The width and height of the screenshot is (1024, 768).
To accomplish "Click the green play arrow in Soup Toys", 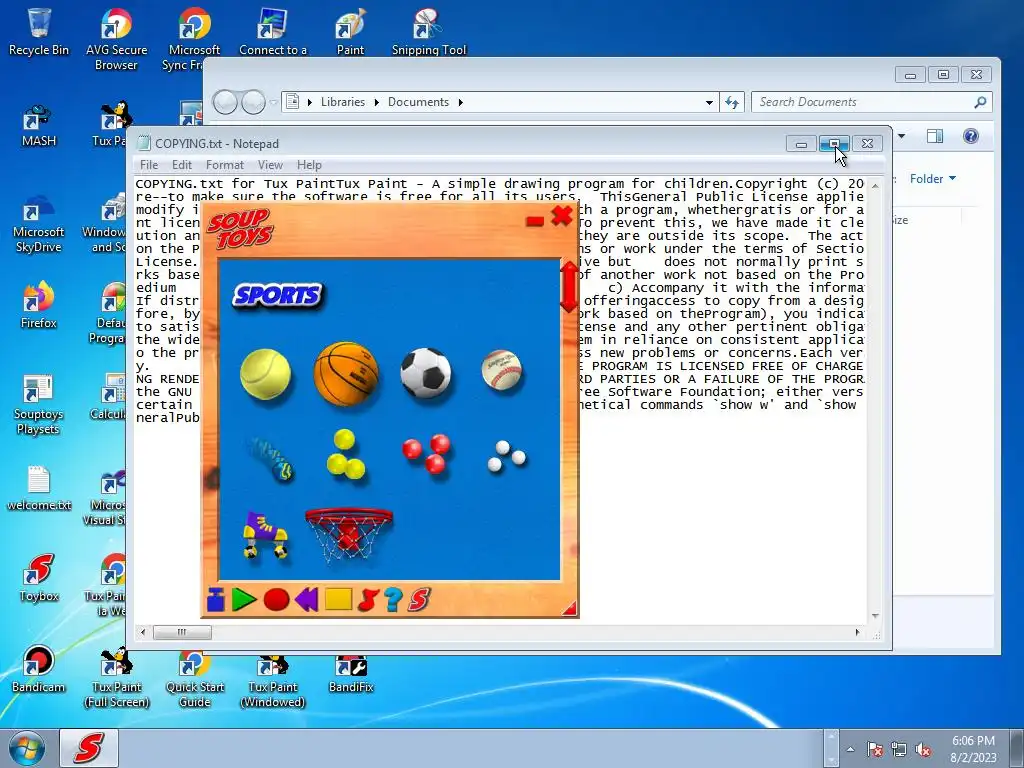I will [x=244, y=600].
